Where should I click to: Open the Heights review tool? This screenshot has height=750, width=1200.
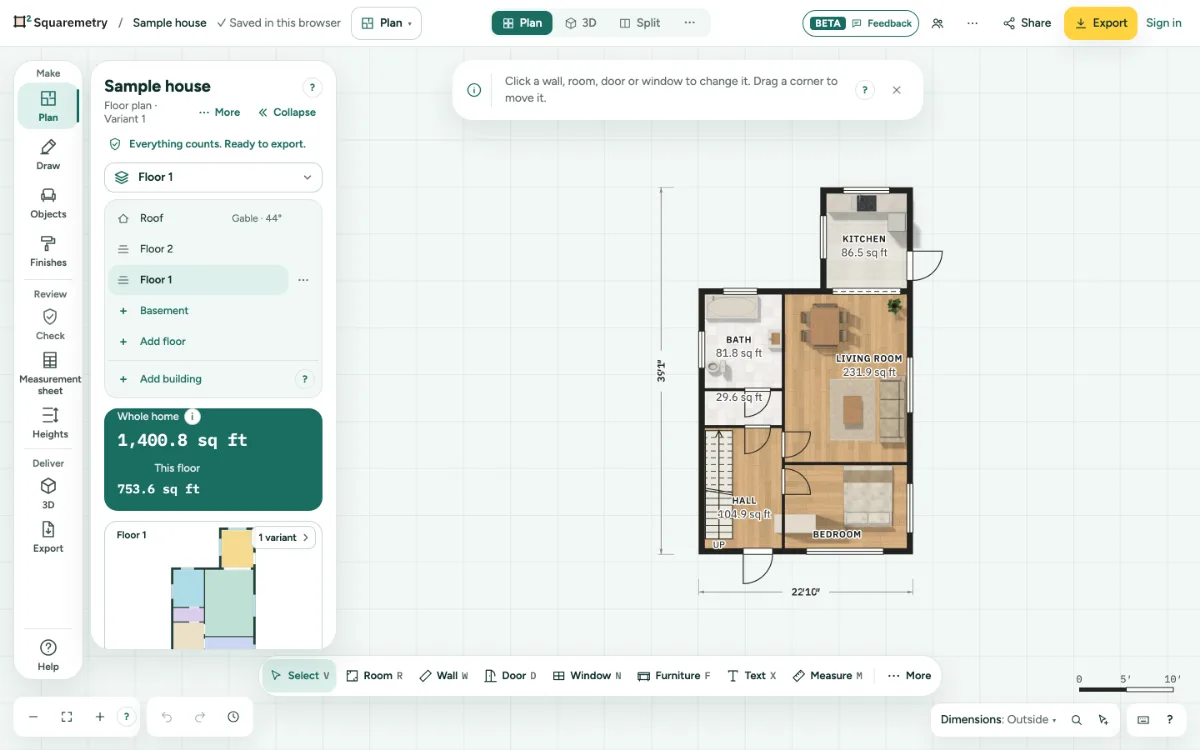point(50,423)
